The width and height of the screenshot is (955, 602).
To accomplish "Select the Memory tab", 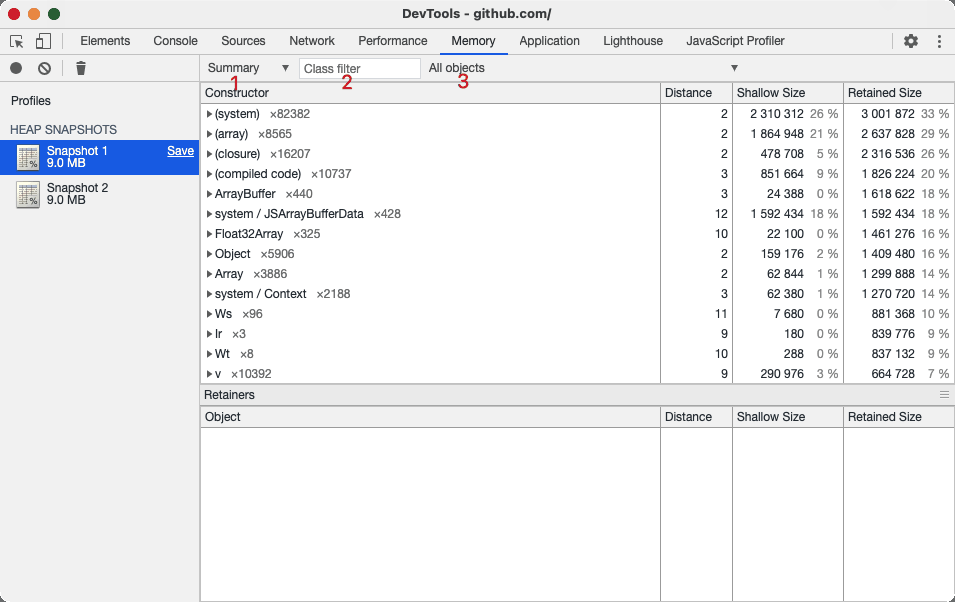I will point(473,41).
